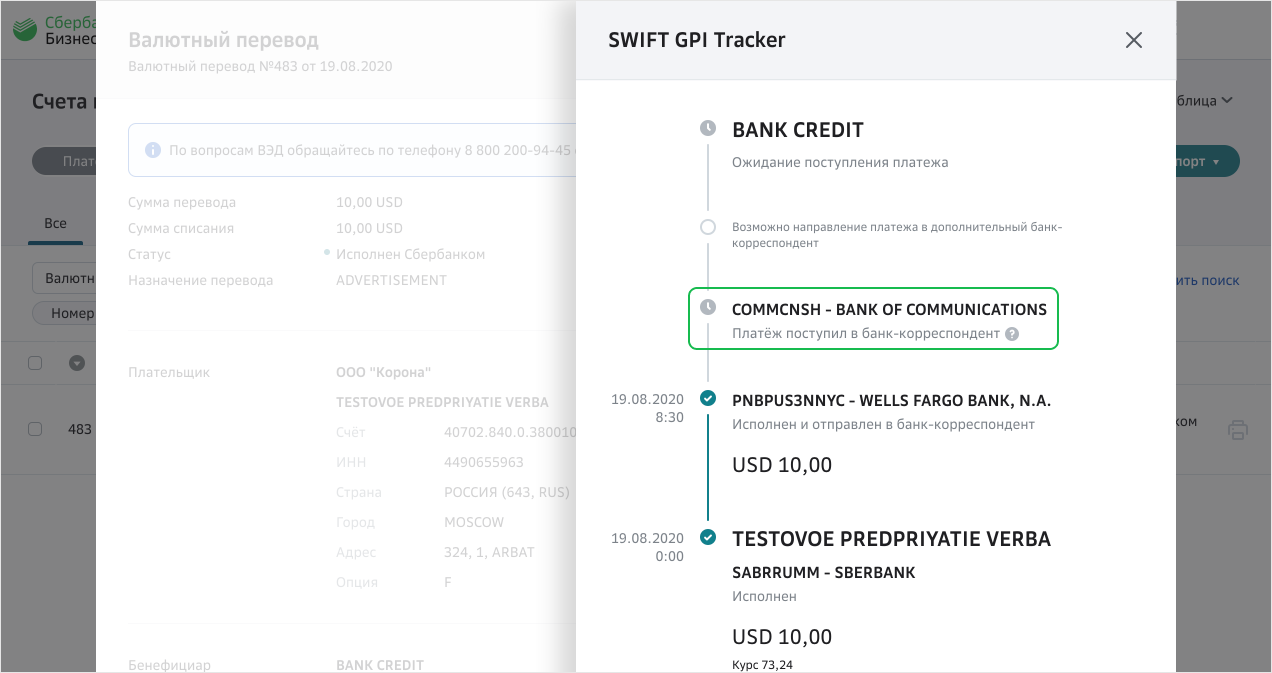Close the SWIFT GPI Tracker panel
The height and width of the screenshot is (673, 1272).
1133,40
